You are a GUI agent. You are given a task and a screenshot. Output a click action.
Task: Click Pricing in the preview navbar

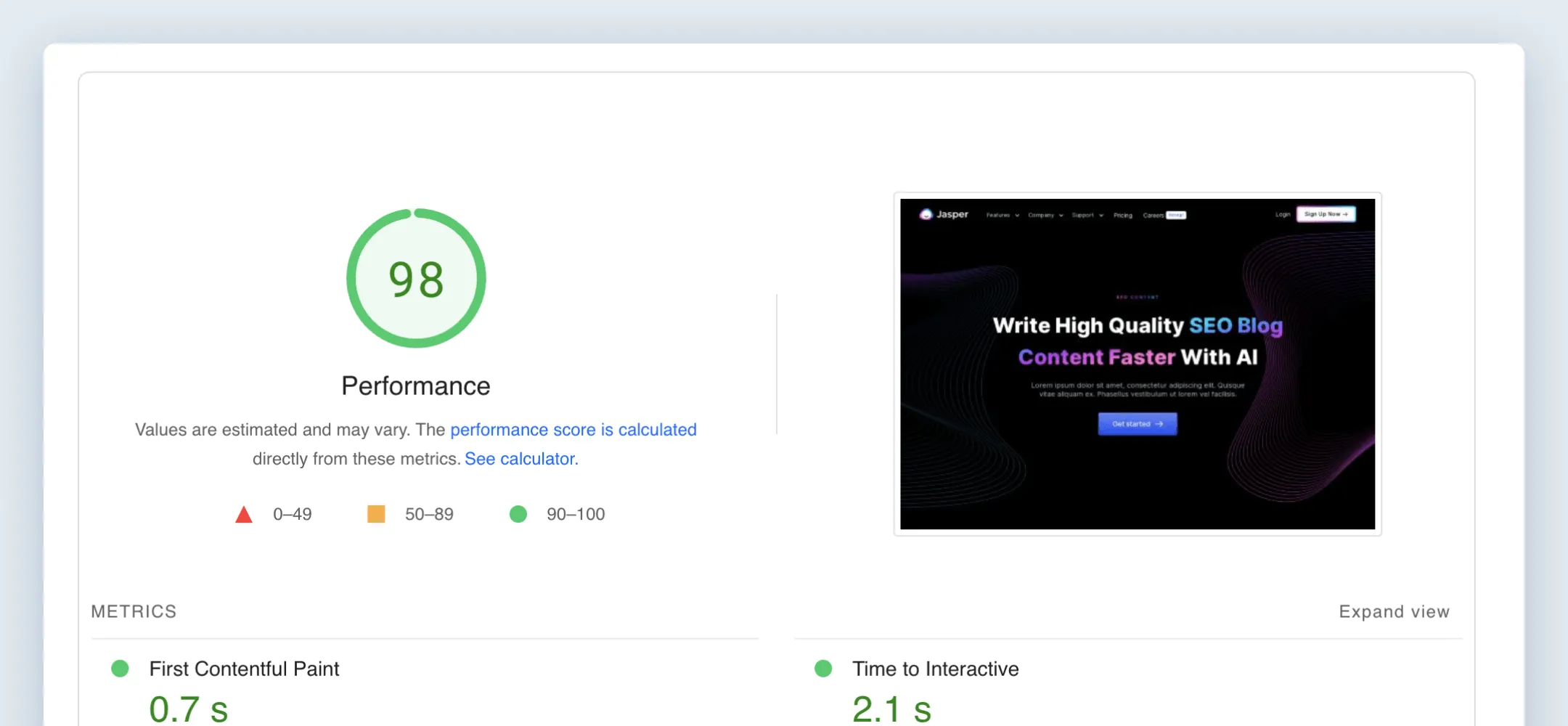(1123, 215)
